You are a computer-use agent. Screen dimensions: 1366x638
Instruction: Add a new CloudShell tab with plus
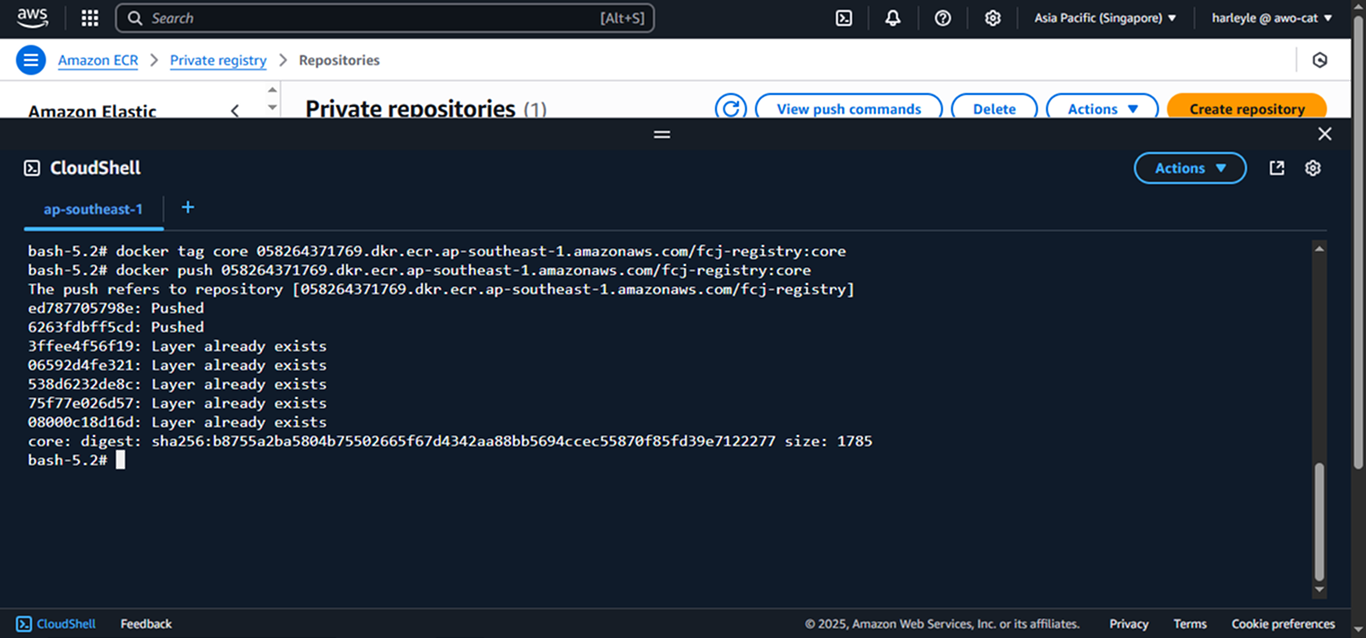point(187,207)
